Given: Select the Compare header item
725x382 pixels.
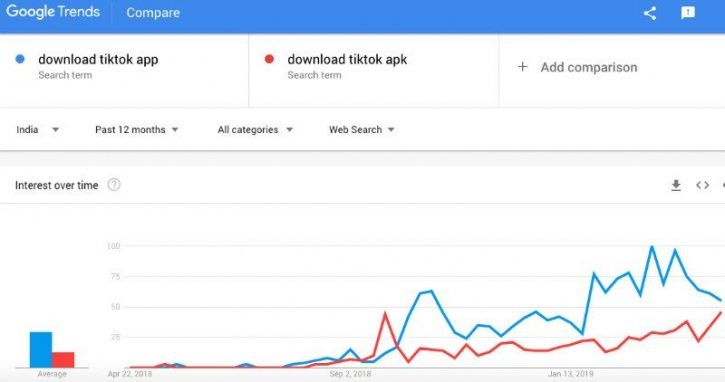Looking at the screenshot, I should pyautogui.click(x=153, y=13).
